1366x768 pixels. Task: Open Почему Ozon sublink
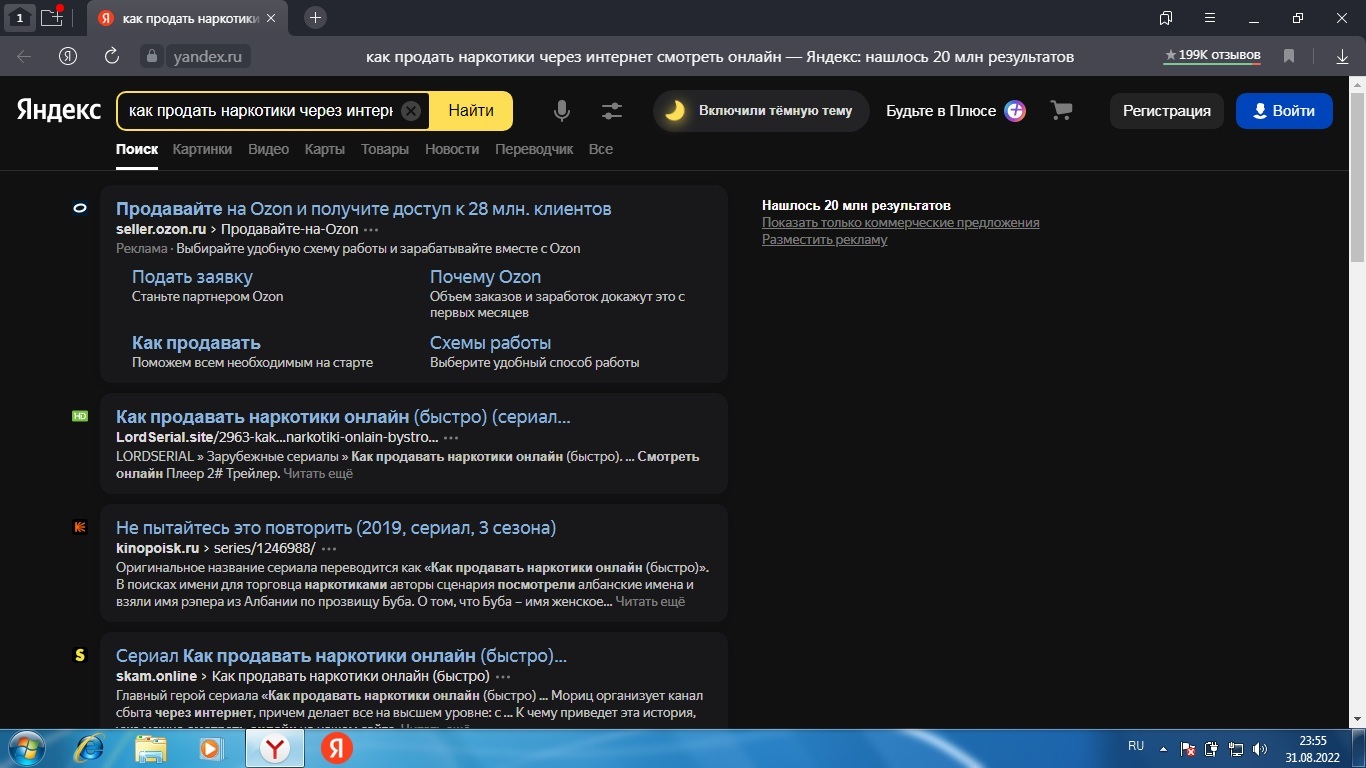coord(485,277)
